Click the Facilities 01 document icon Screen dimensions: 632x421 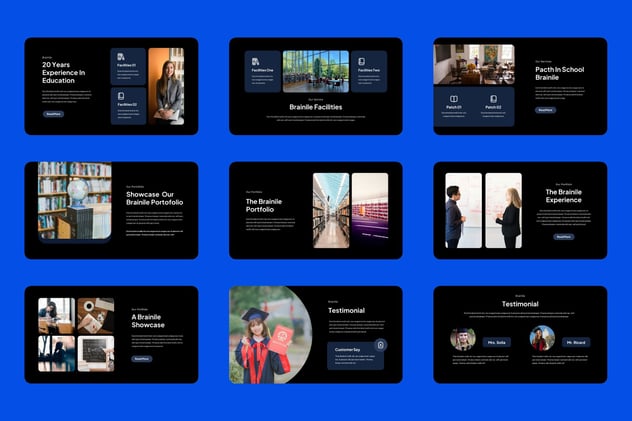click(x=121, y=57)
